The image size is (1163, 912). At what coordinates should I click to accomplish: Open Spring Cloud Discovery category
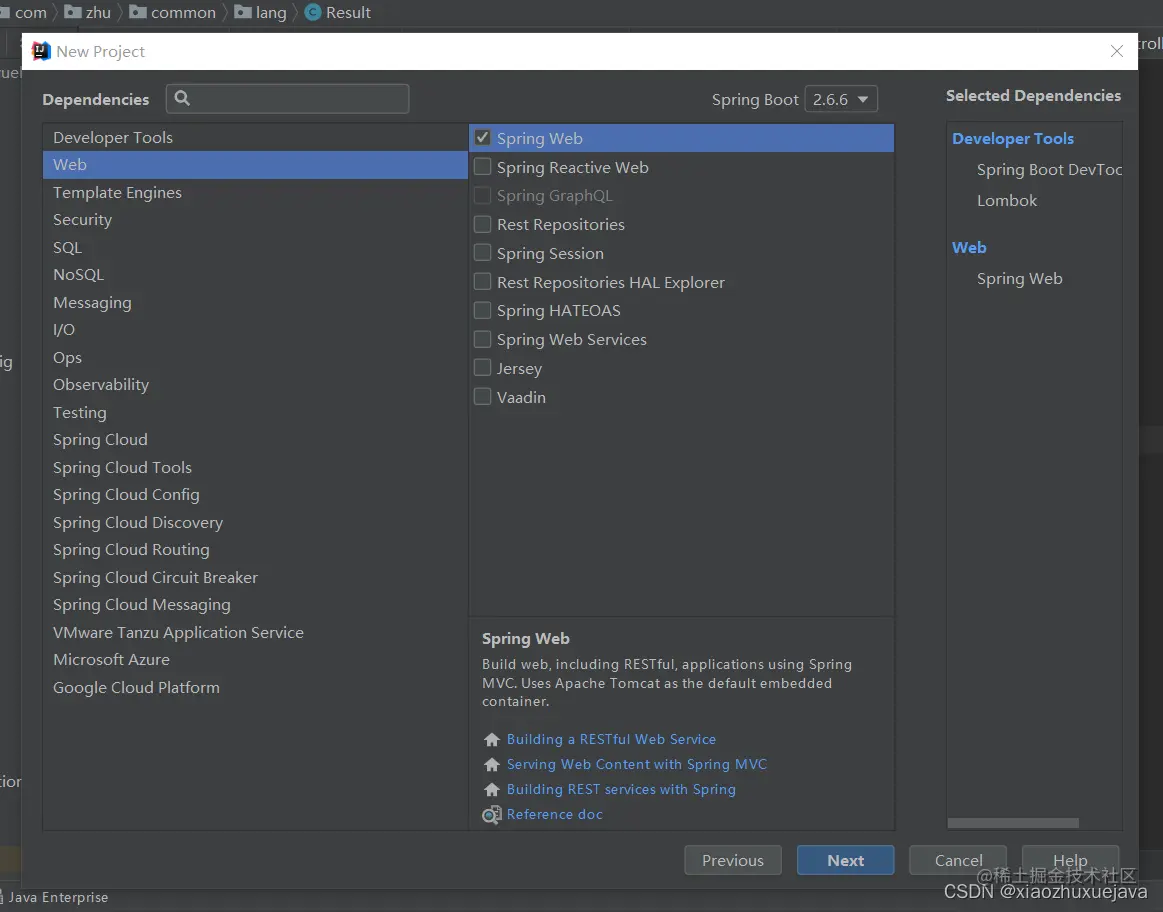255,522
